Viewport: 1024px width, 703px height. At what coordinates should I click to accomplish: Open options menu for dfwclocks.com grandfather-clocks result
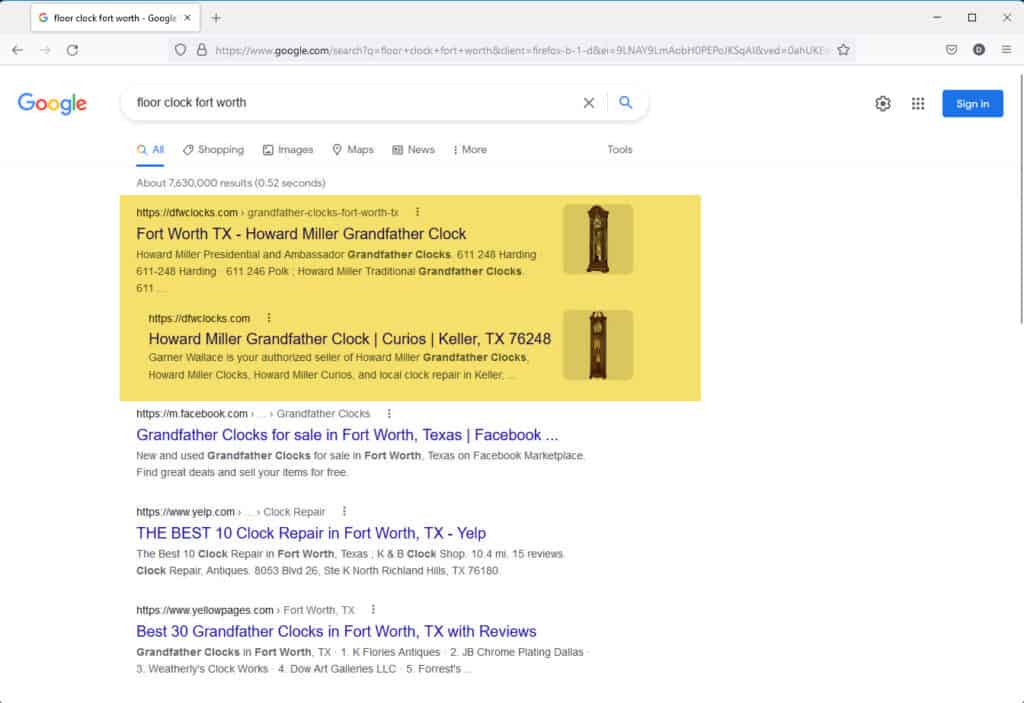tap(417, 212)
